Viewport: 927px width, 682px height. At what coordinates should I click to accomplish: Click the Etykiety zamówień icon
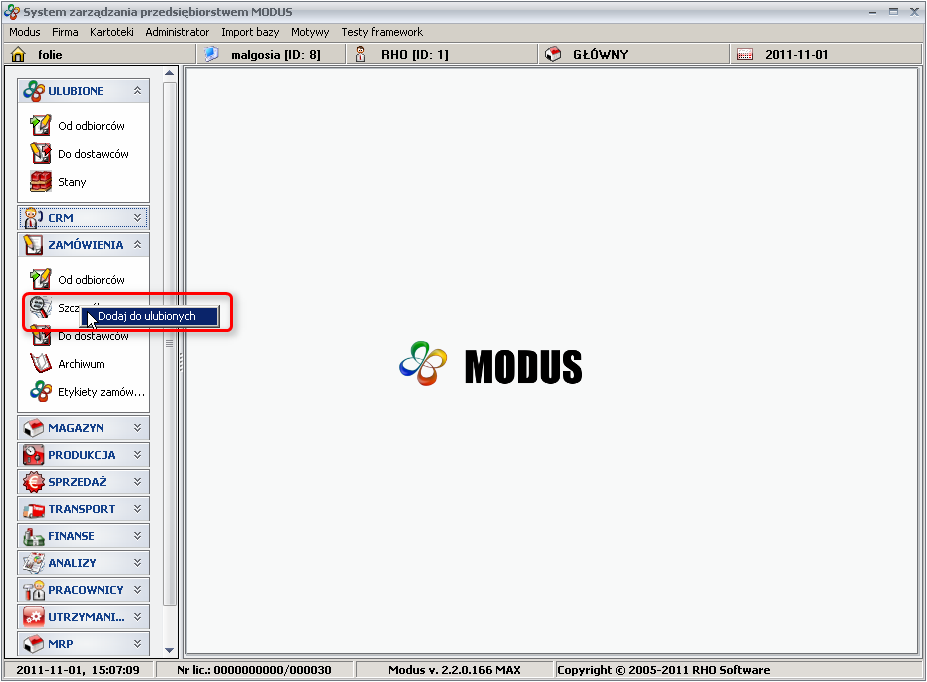[41, 391]
